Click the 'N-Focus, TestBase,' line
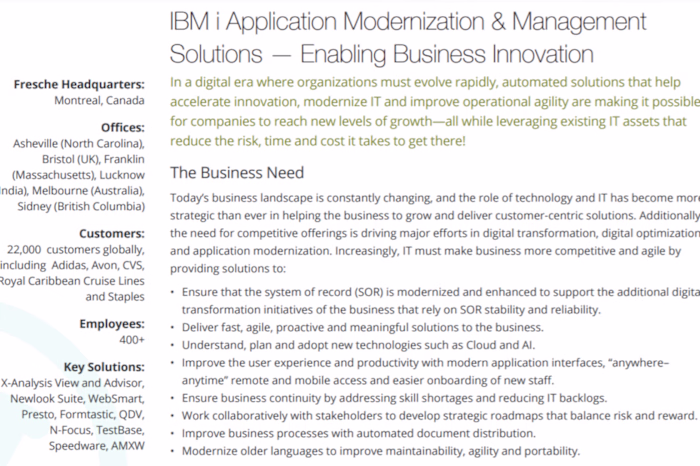Image resolution: width=700 pixels, height=466 pixels. 97,430
